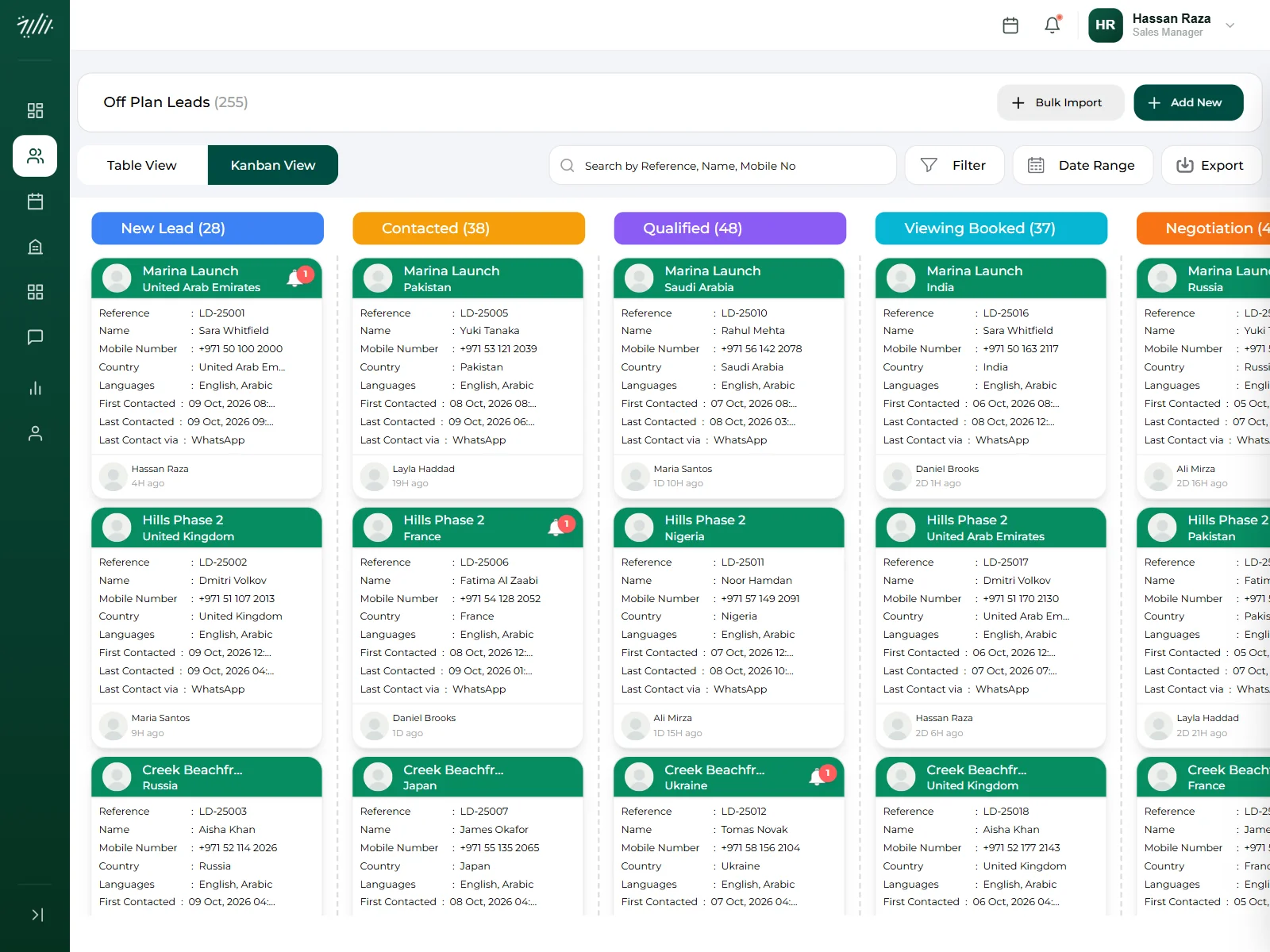
Task: Expand the sidebar with the arrow icon
Action: pyautogui.click(x=37, y=915)
